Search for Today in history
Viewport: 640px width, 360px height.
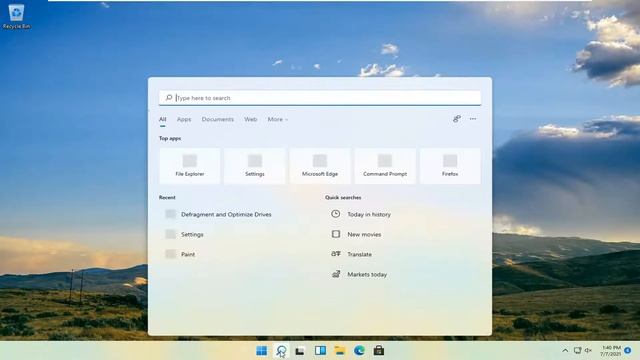(x=369, y=214)
